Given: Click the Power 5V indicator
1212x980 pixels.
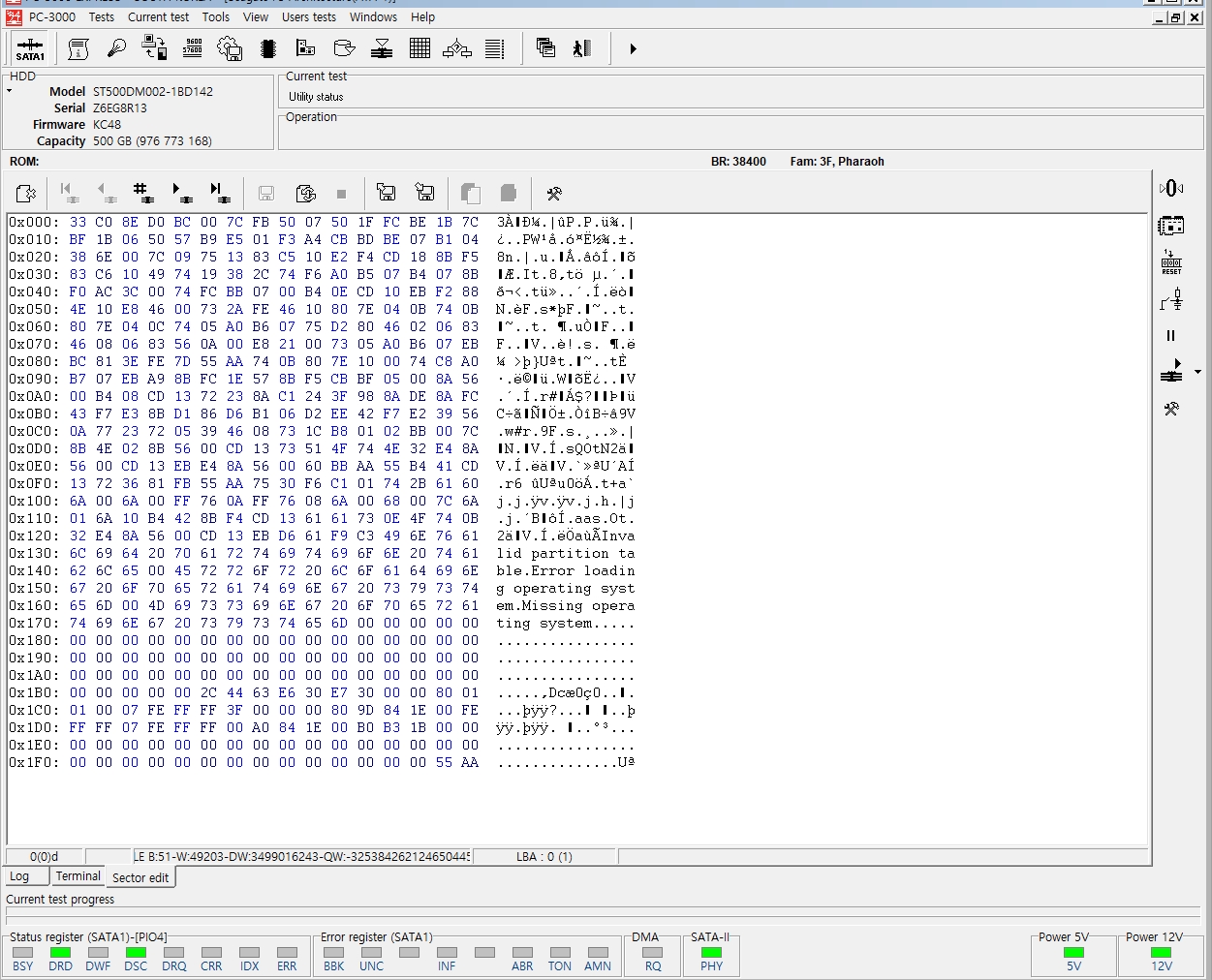Looking at the screenshot, I should pyautogui.click(x=1073, y=953).
